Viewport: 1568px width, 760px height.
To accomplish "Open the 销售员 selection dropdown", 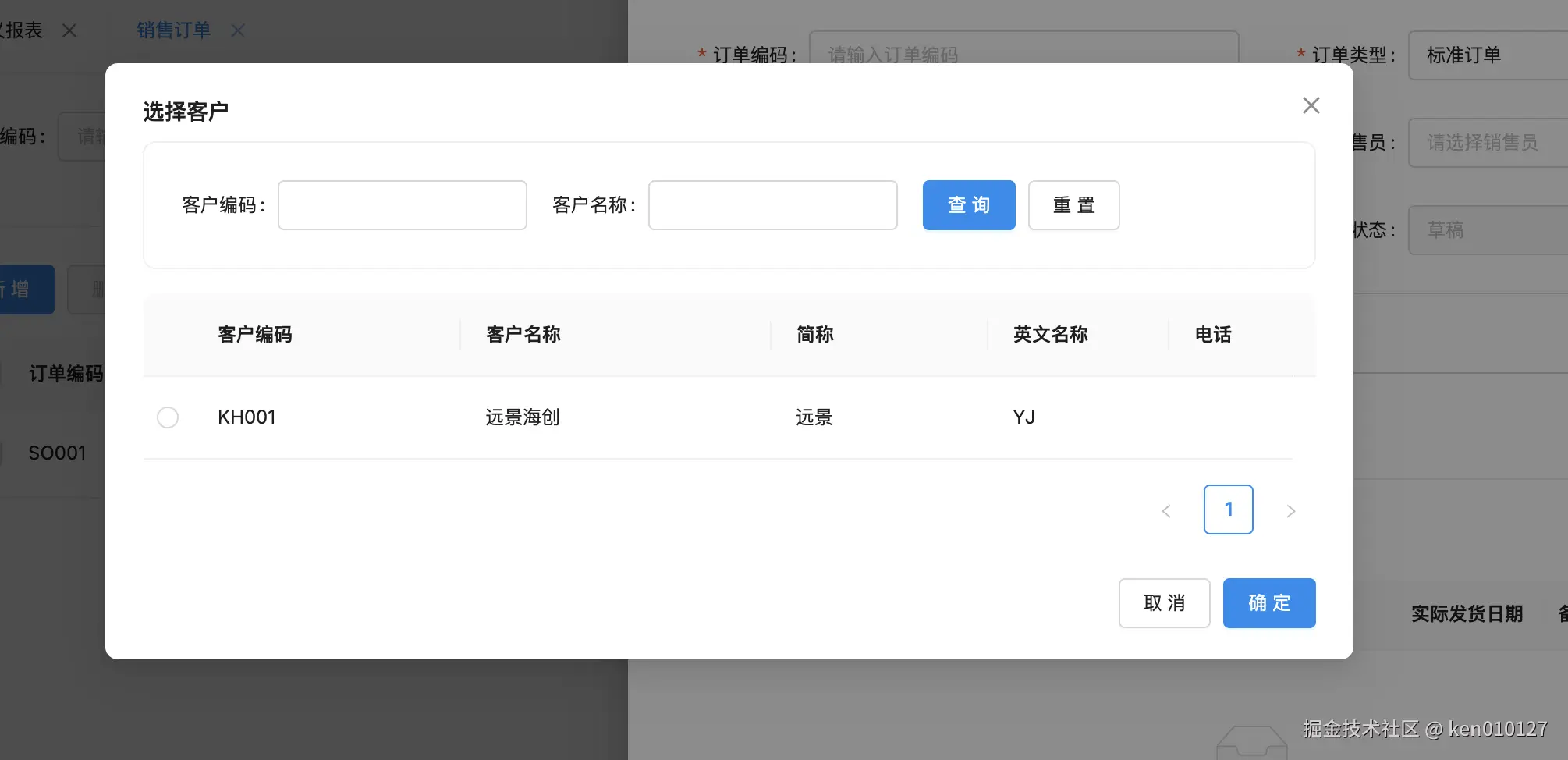I will [1482, 142].
